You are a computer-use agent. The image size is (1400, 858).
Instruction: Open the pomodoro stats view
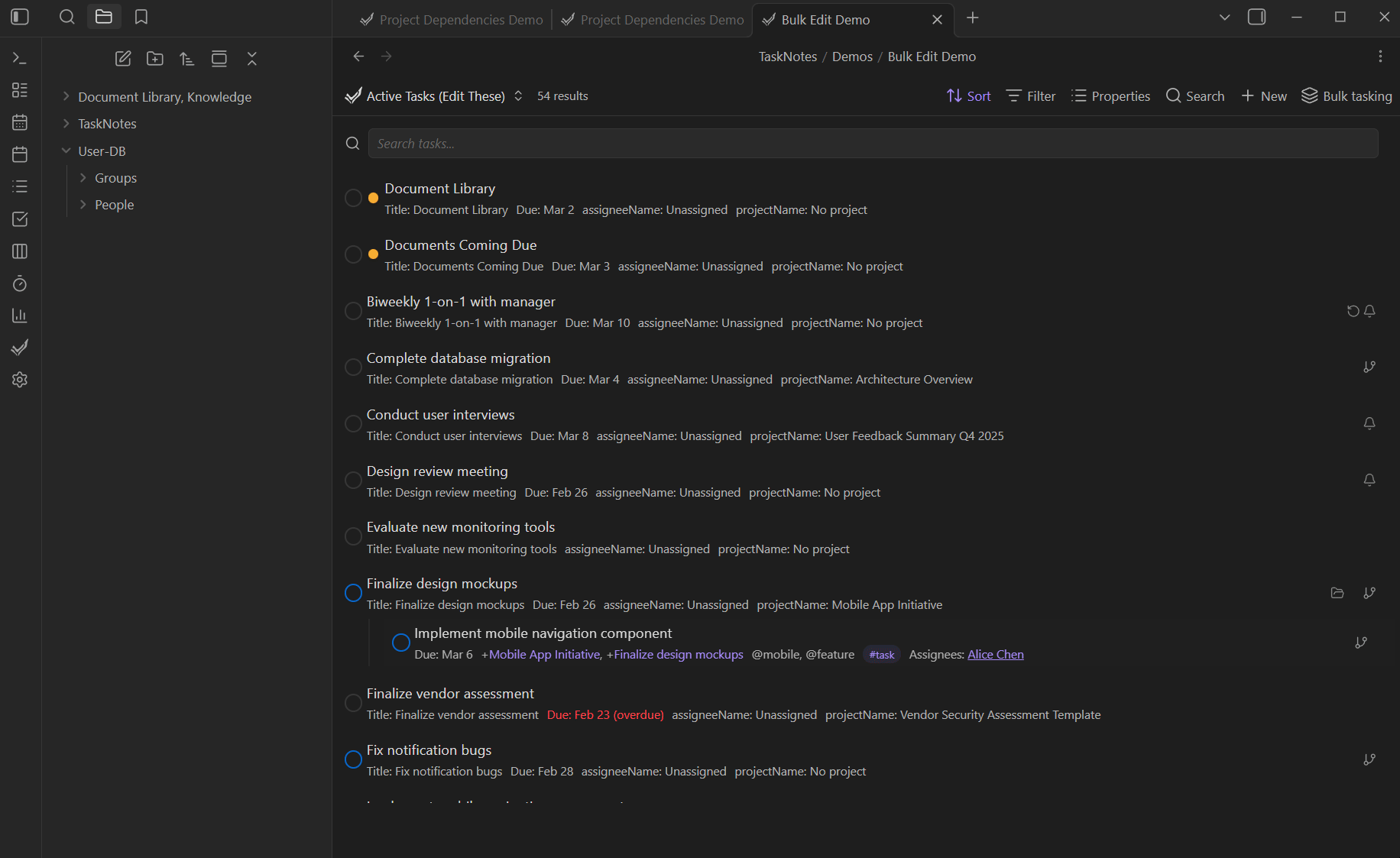point(19,315)
